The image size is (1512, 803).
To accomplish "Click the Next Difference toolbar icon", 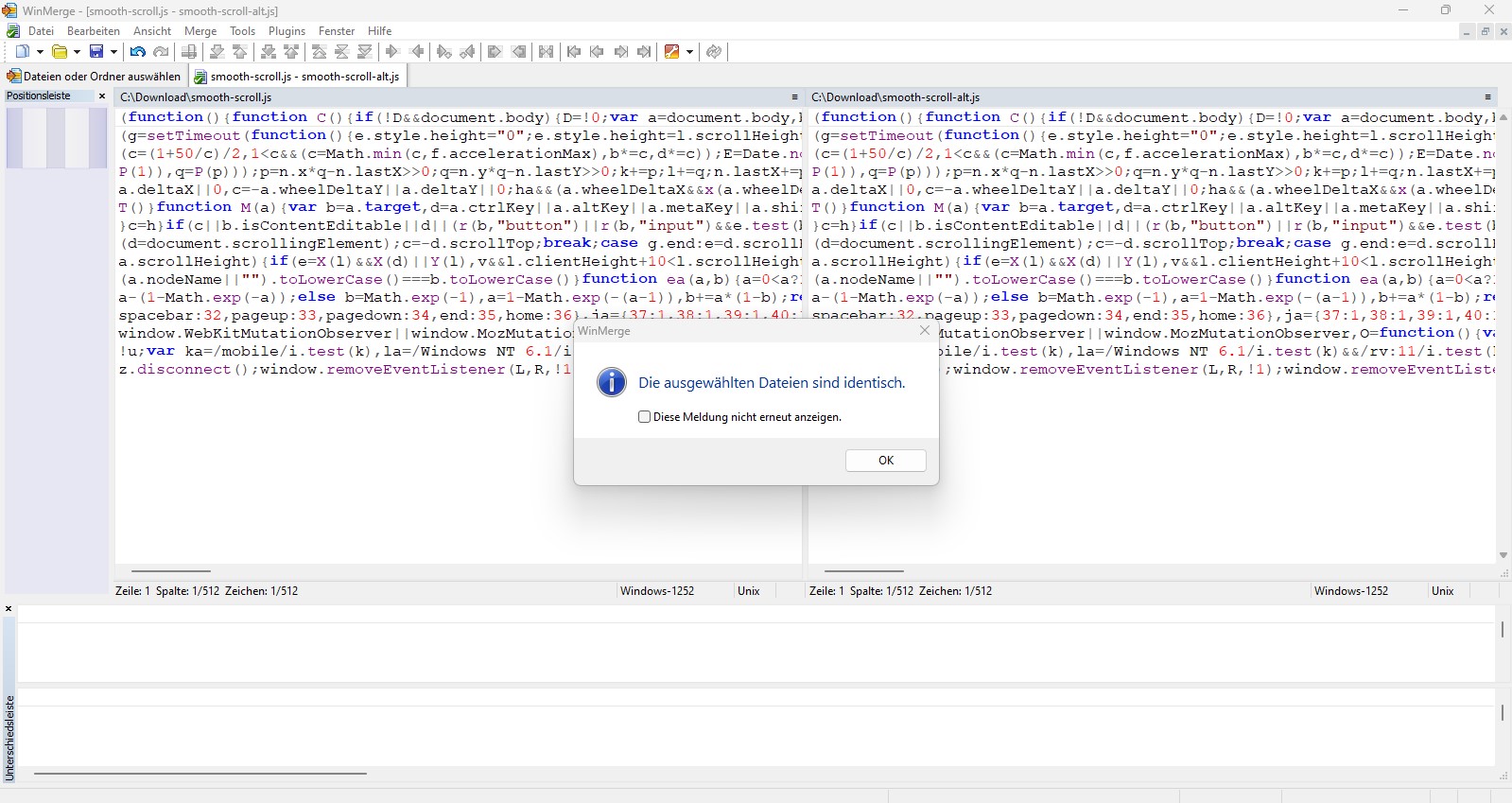I will click(x=217, y=52).
